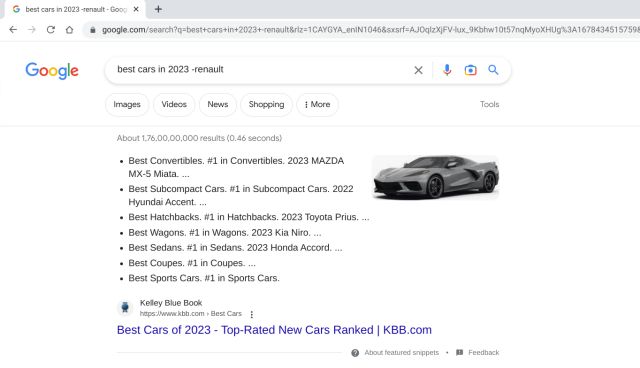Click the 'About 1,76,00,00,000 results' text
The width and height of the screenshot is (640, 368).
pyautogui.click(x=199, y=138)
